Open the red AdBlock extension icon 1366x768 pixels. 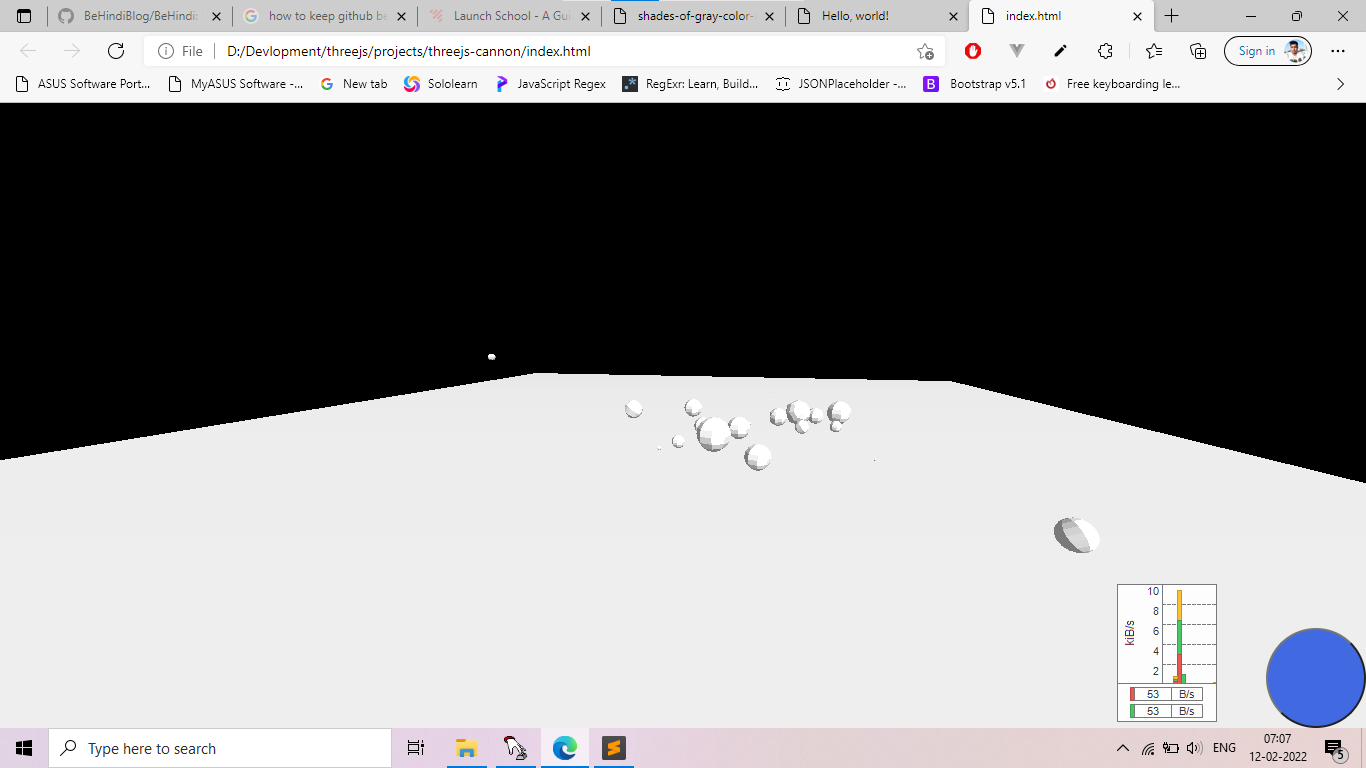973,51
